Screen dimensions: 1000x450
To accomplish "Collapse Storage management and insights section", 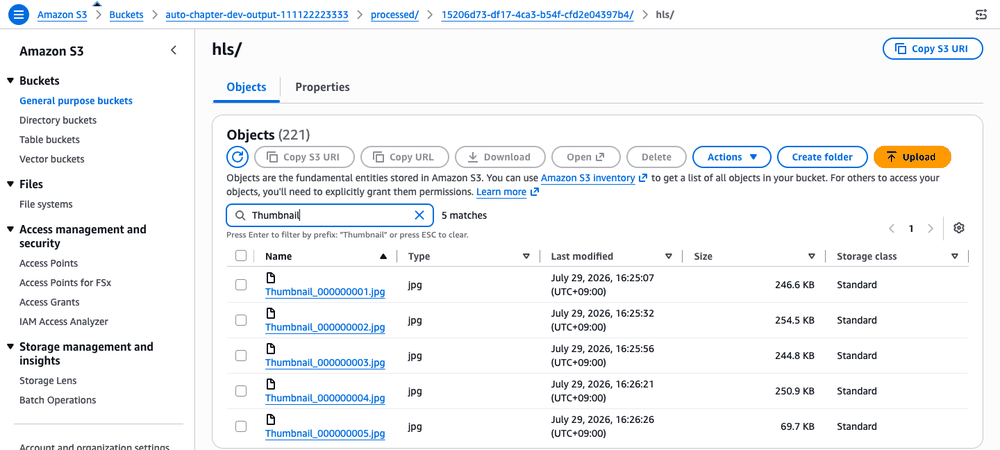I will pyautogui.click(x=10, y=347).
